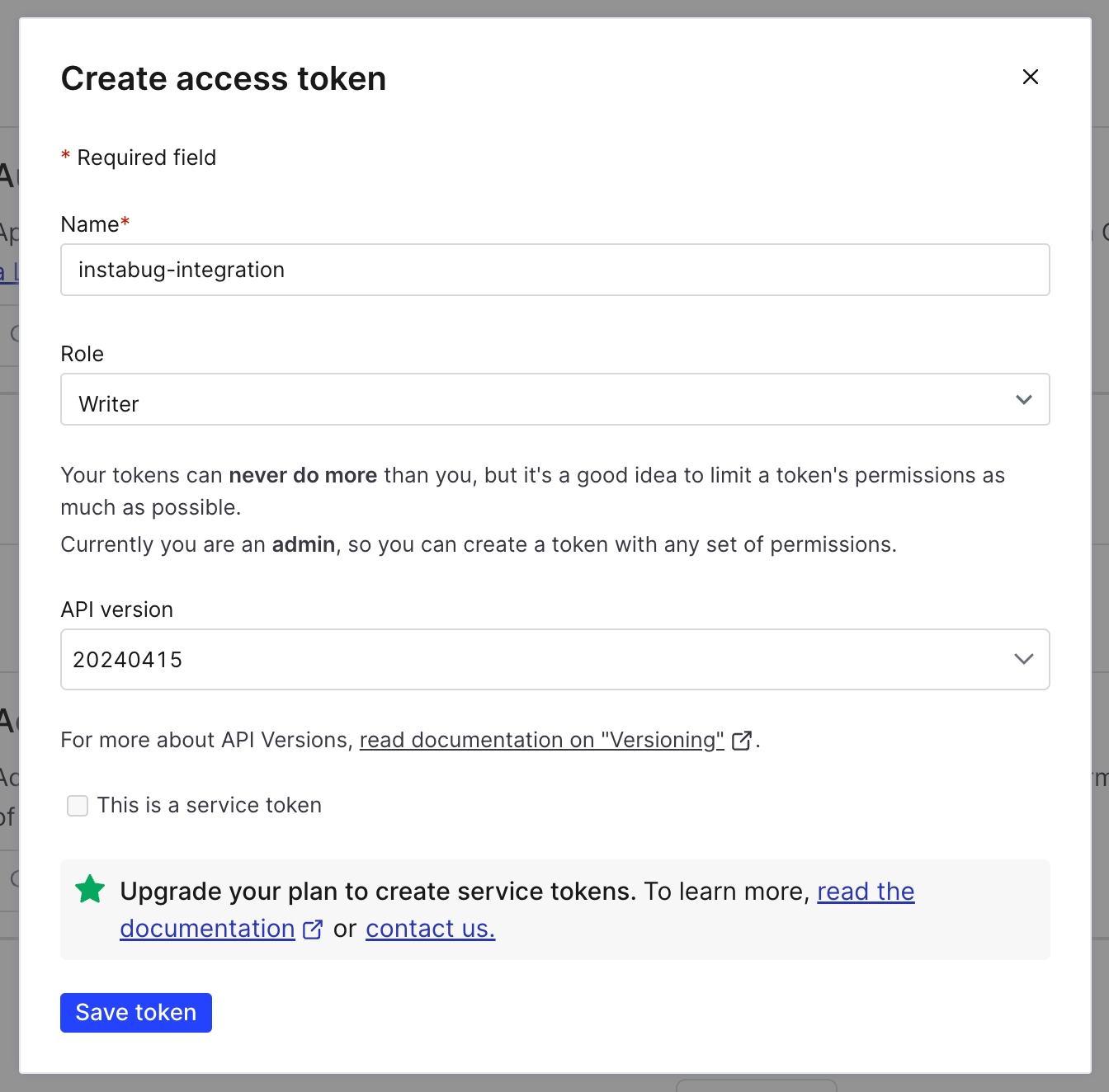Enable the service token checkbox
Viewport: 1109px width, 1092px height.
pyautogui.click(x=78, y=806)
